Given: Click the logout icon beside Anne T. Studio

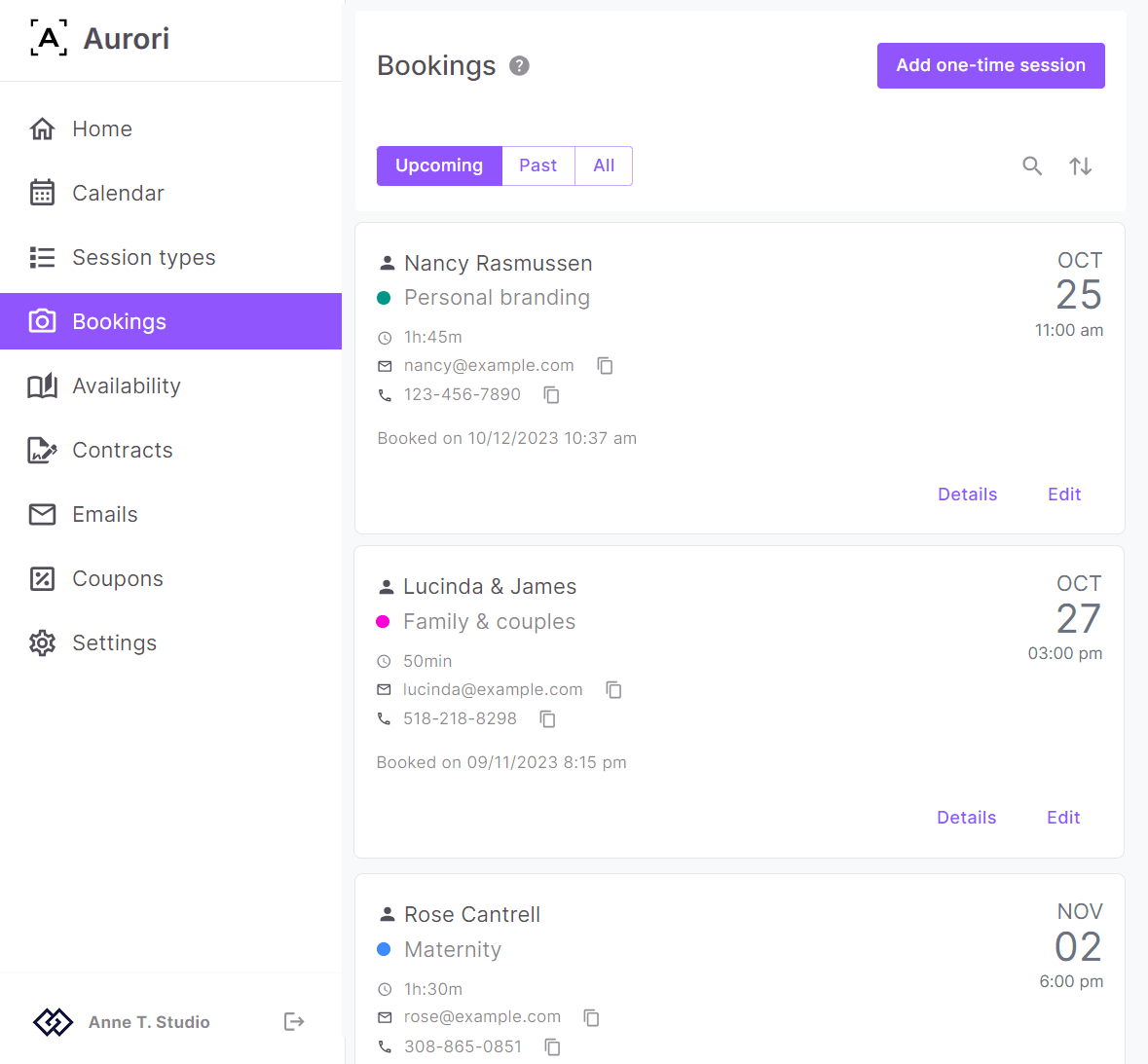Looking at the screenshot, I should pos(294,1021).
